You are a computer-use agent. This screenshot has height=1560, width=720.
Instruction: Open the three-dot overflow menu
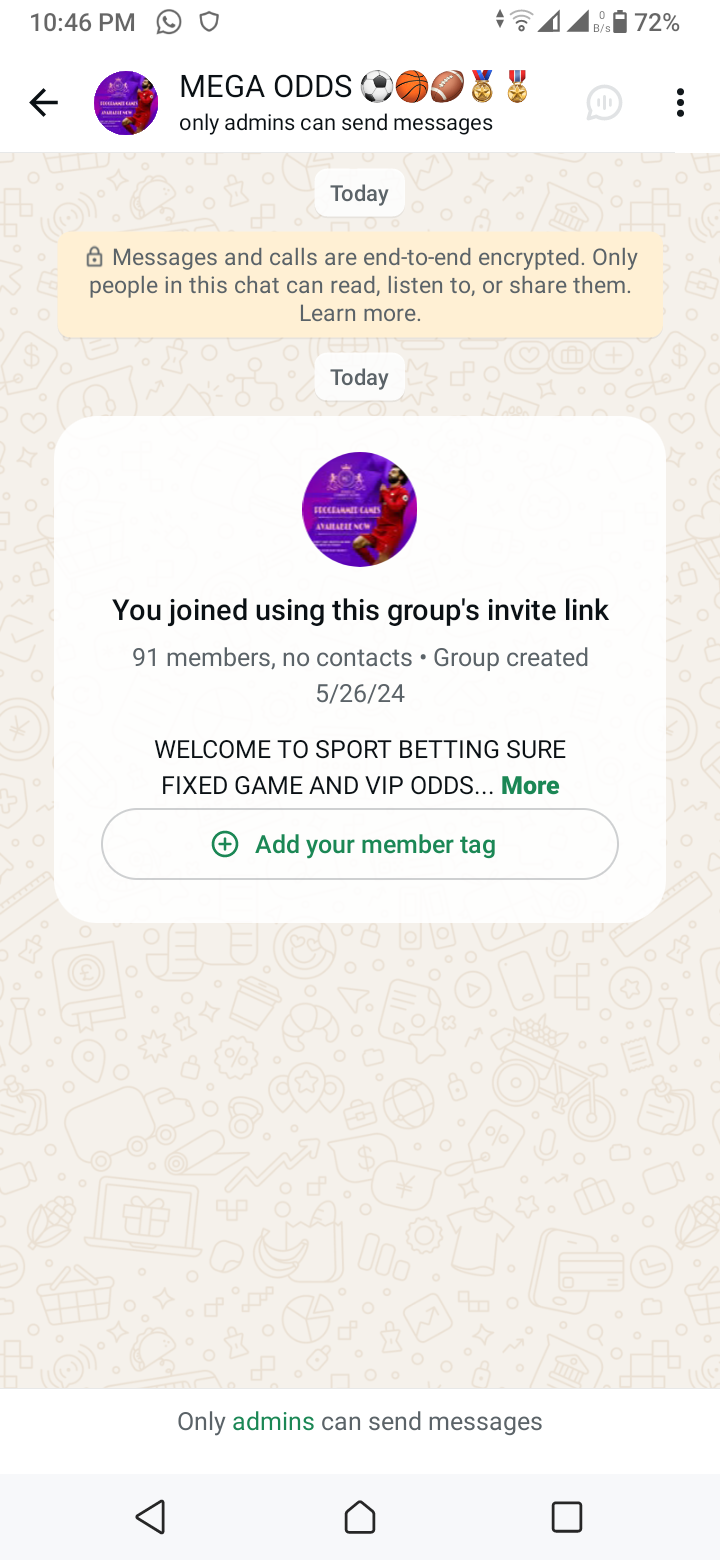680,102
